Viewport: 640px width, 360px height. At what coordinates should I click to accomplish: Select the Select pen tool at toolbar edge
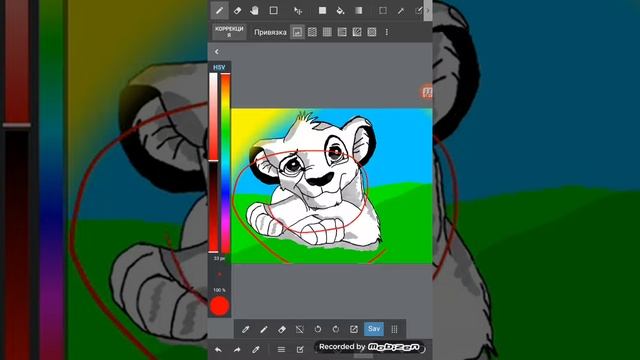tap(418, 11)
